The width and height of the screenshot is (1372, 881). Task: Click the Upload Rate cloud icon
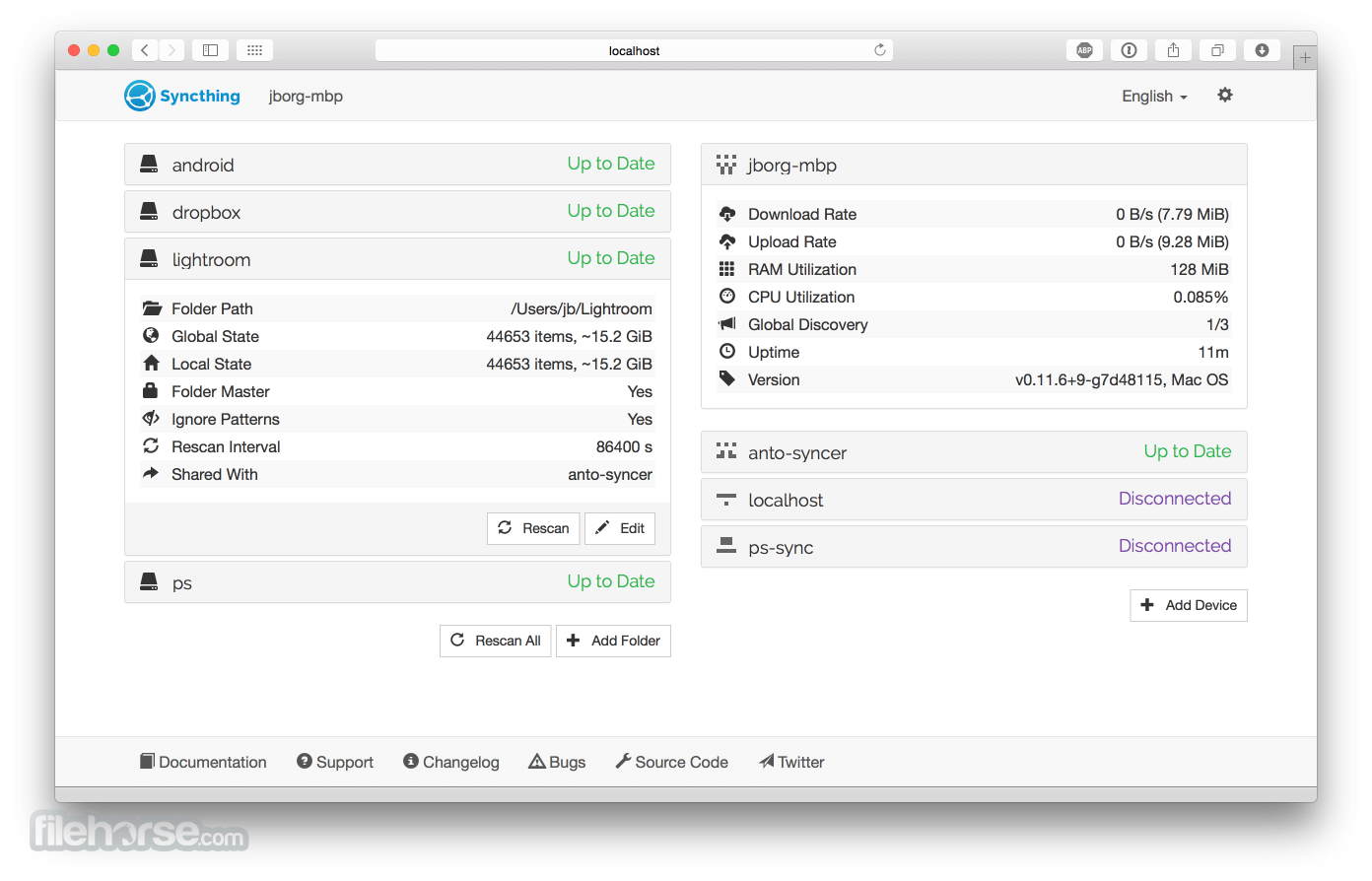(727, 241)
